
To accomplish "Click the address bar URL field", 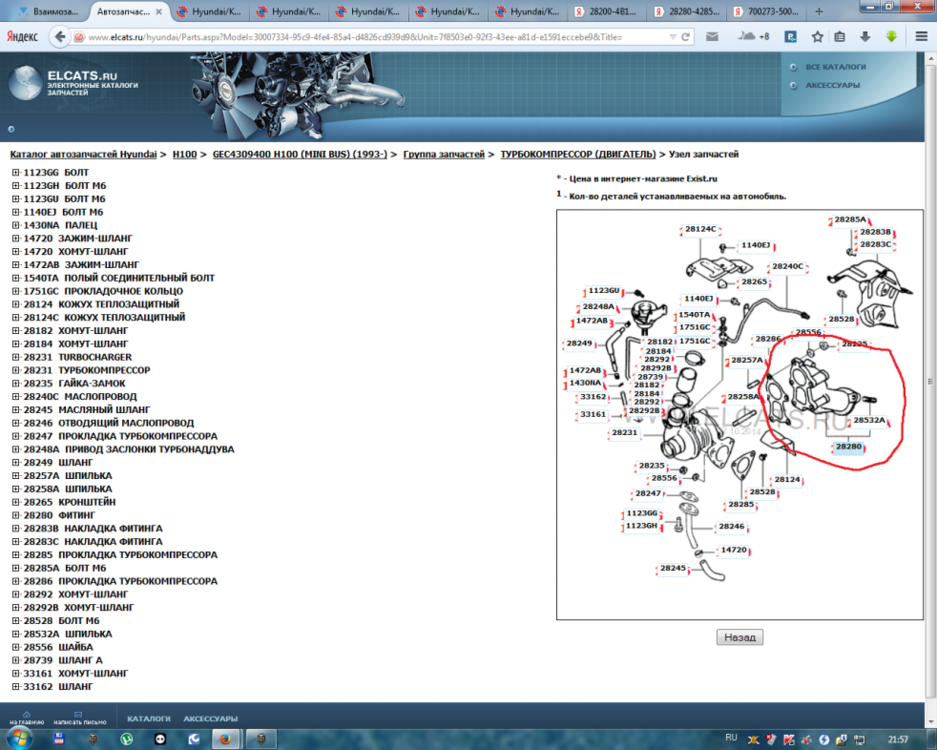I will 376,37.
